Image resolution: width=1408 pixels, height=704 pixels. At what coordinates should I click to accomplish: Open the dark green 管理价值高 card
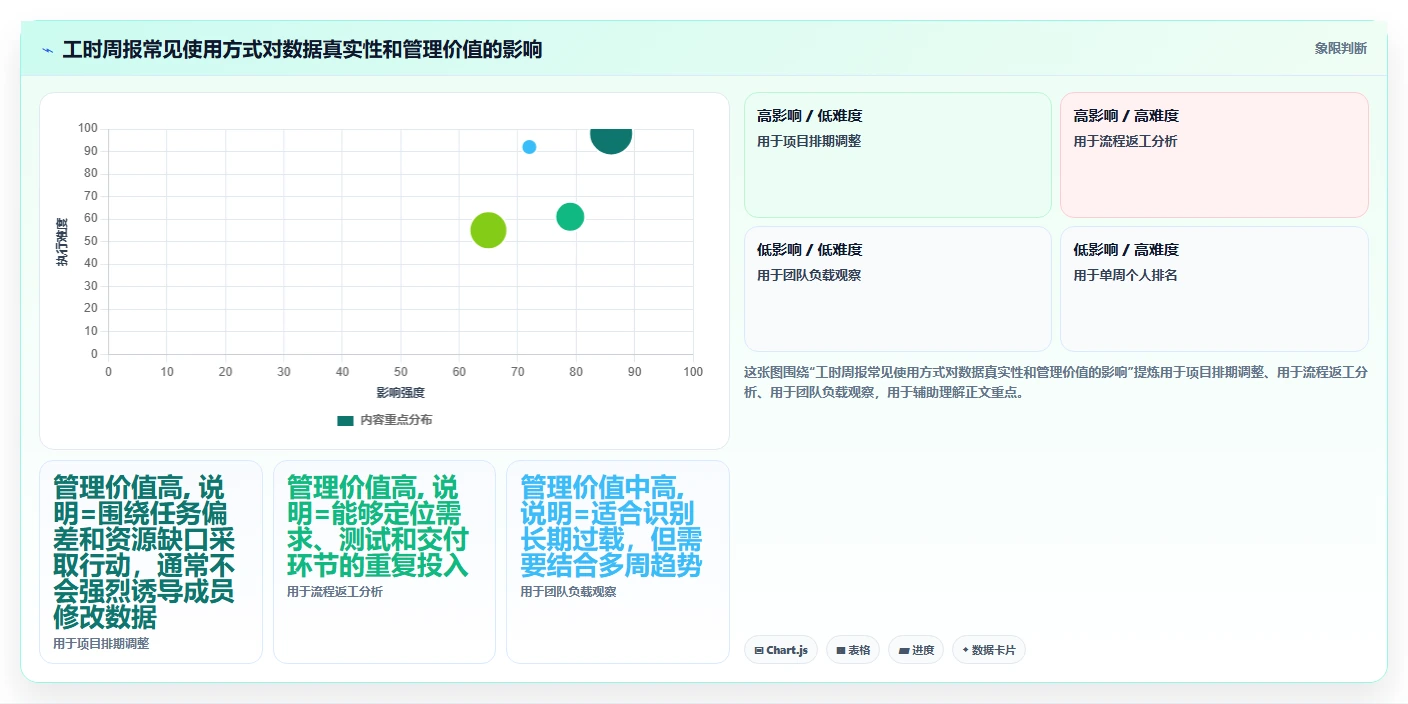pos(151,562)
